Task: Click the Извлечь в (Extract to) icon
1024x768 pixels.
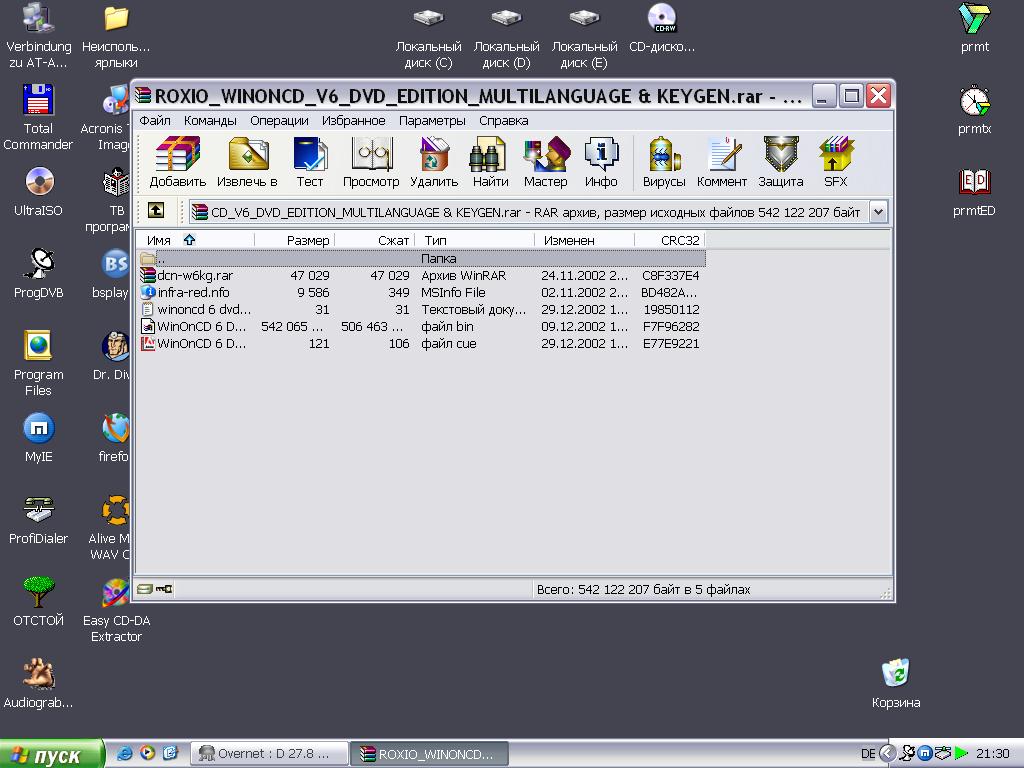Action: click(x=247, y=162)
